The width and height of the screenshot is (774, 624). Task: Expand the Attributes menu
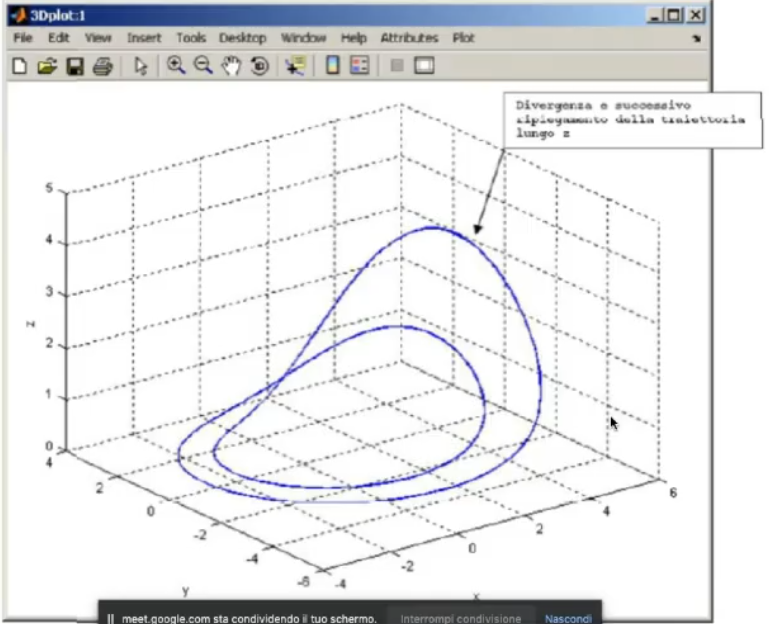409,38
